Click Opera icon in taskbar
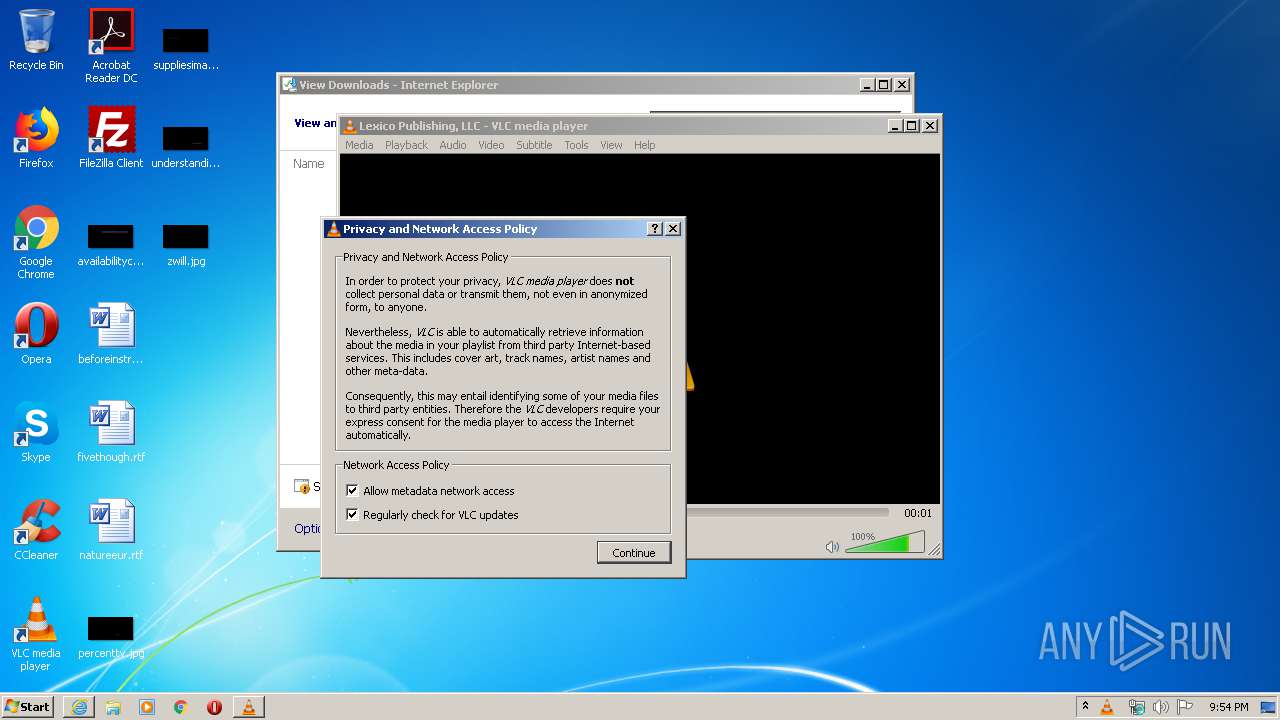The width and height of the screenshot is (1280, 720). coord(214,707)
